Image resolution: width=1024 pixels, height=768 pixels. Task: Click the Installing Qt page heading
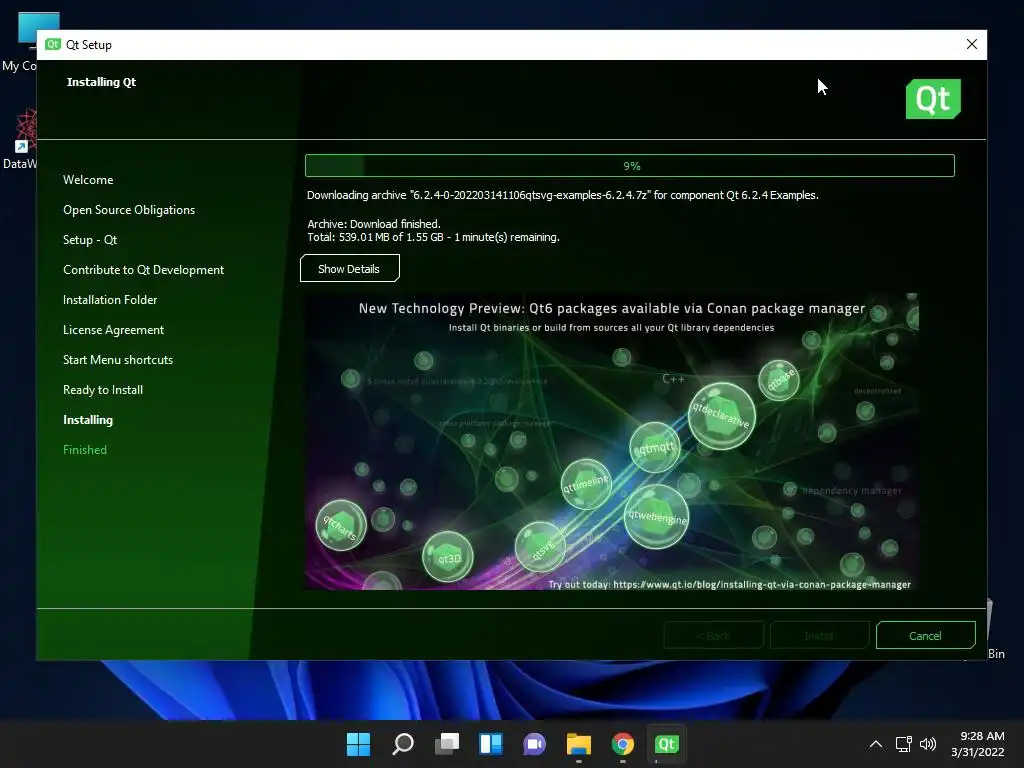[101, 82]
